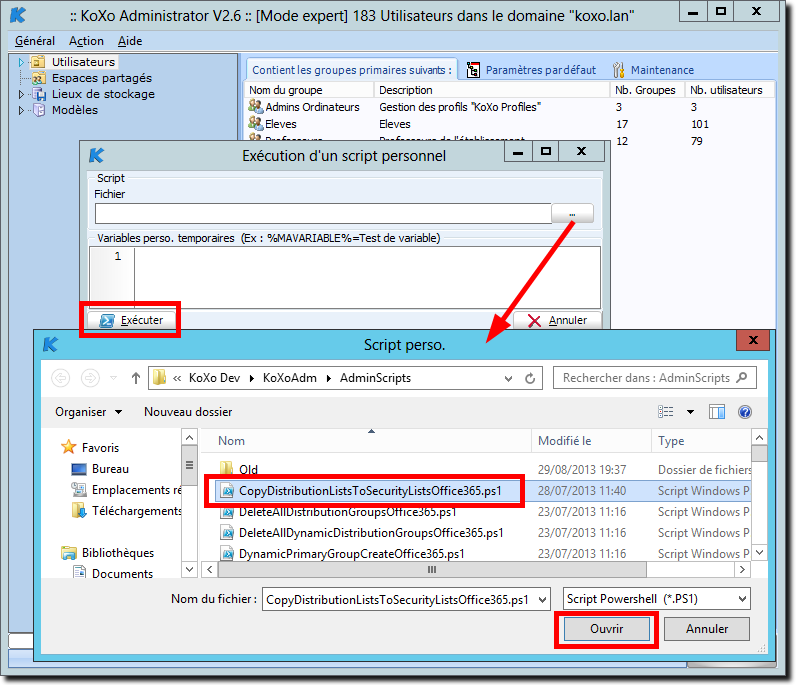Open the recent locations dropdown arrow
This screenshot has height=685, width=796.
[113, 378]
